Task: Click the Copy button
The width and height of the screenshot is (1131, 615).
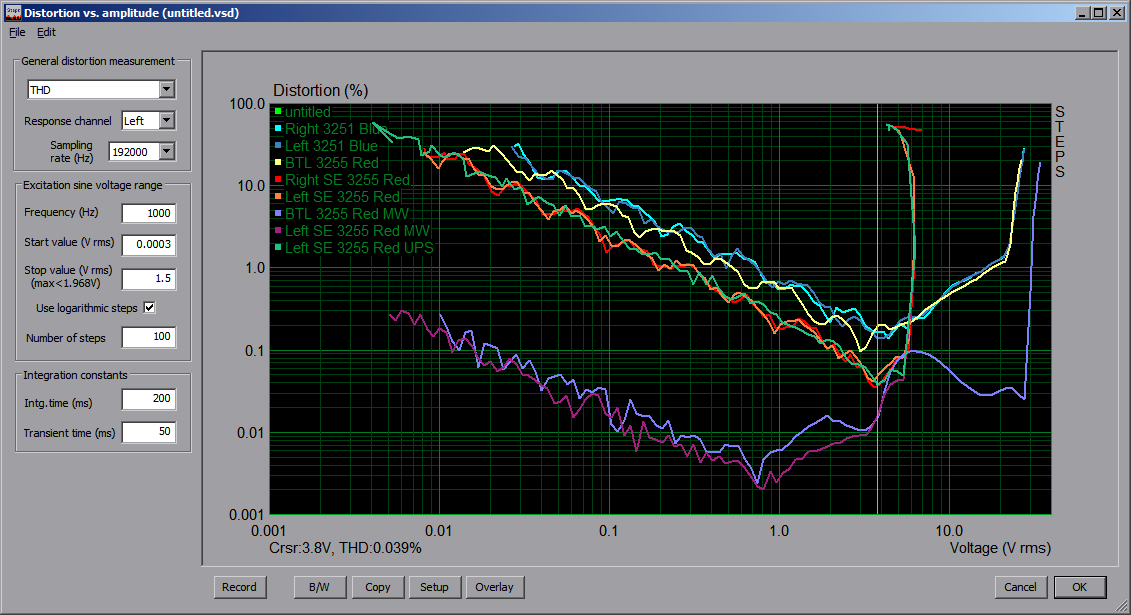Action: pyautogui.click(x=378, y=587)
